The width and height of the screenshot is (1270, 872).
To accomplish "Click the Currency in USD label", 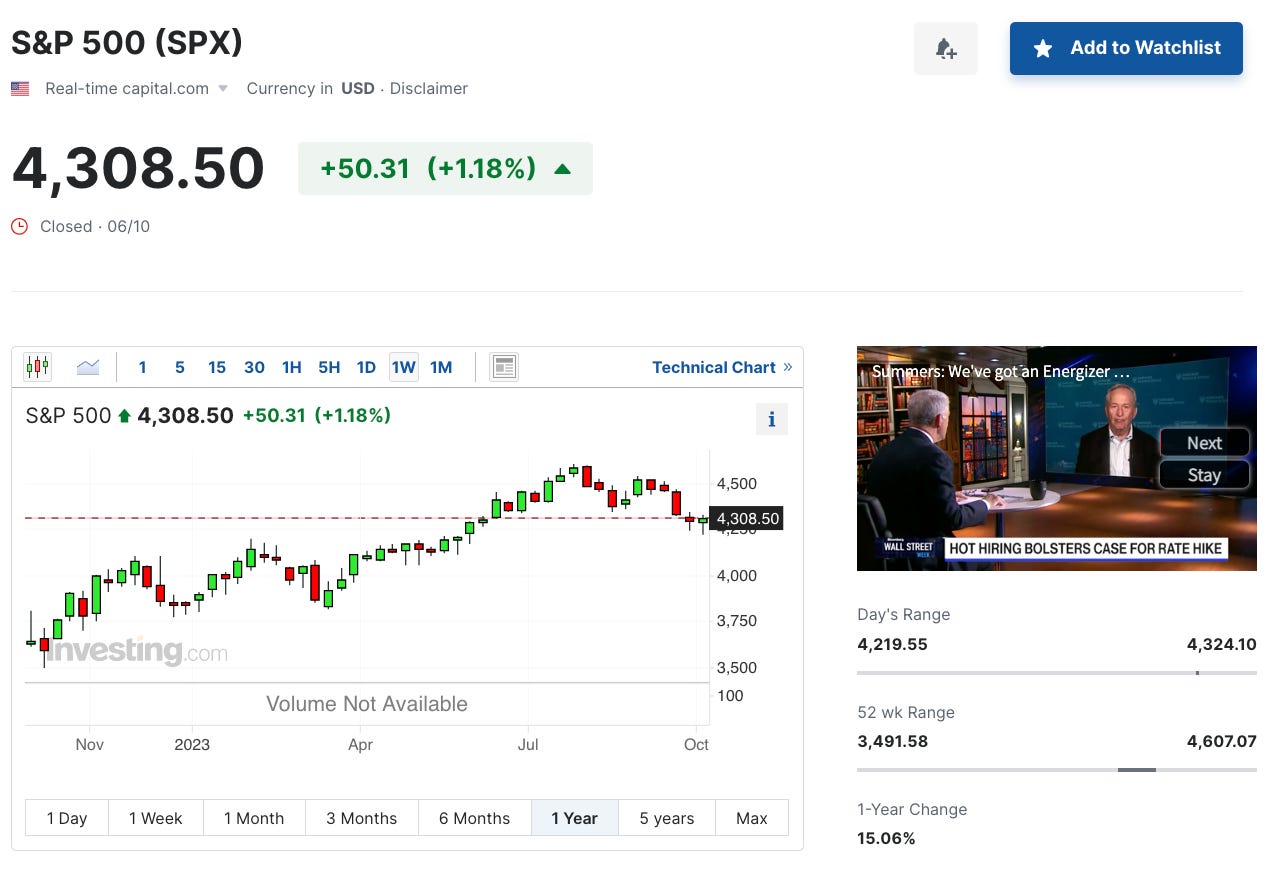I will click(x=310, y=88).
